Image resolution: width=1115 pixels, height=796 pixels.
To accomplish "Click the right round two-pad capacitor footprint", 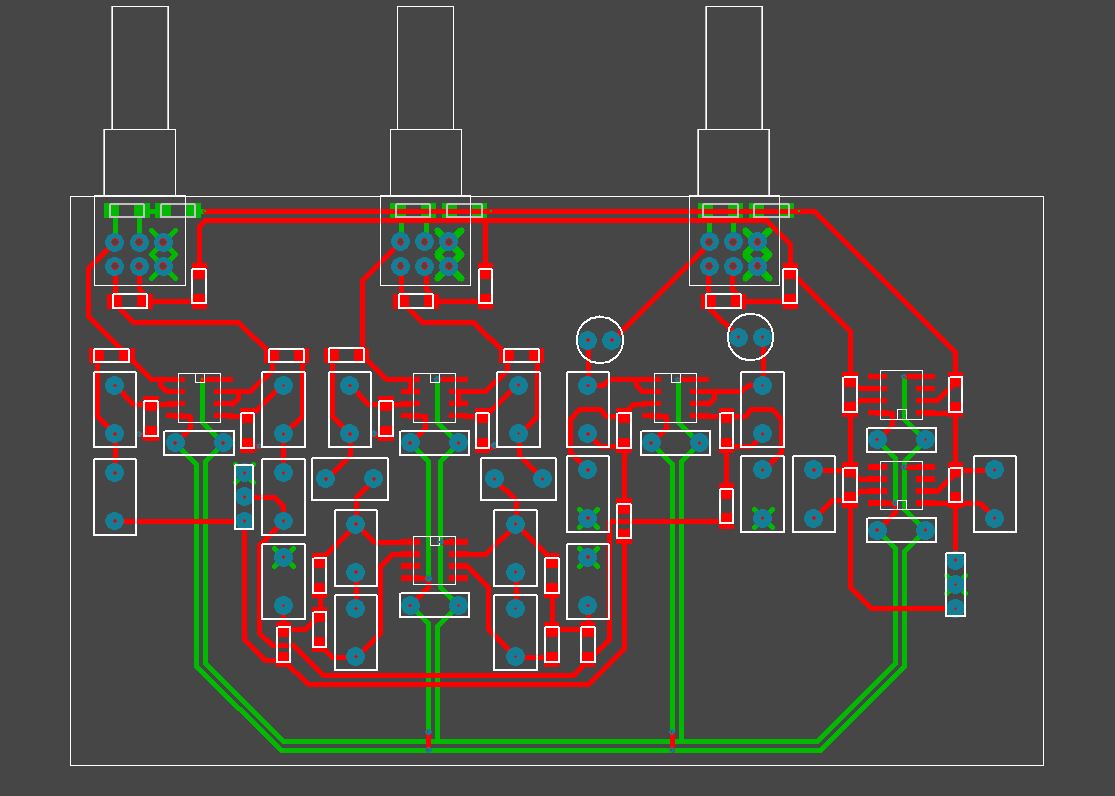I will coord(750,337).
